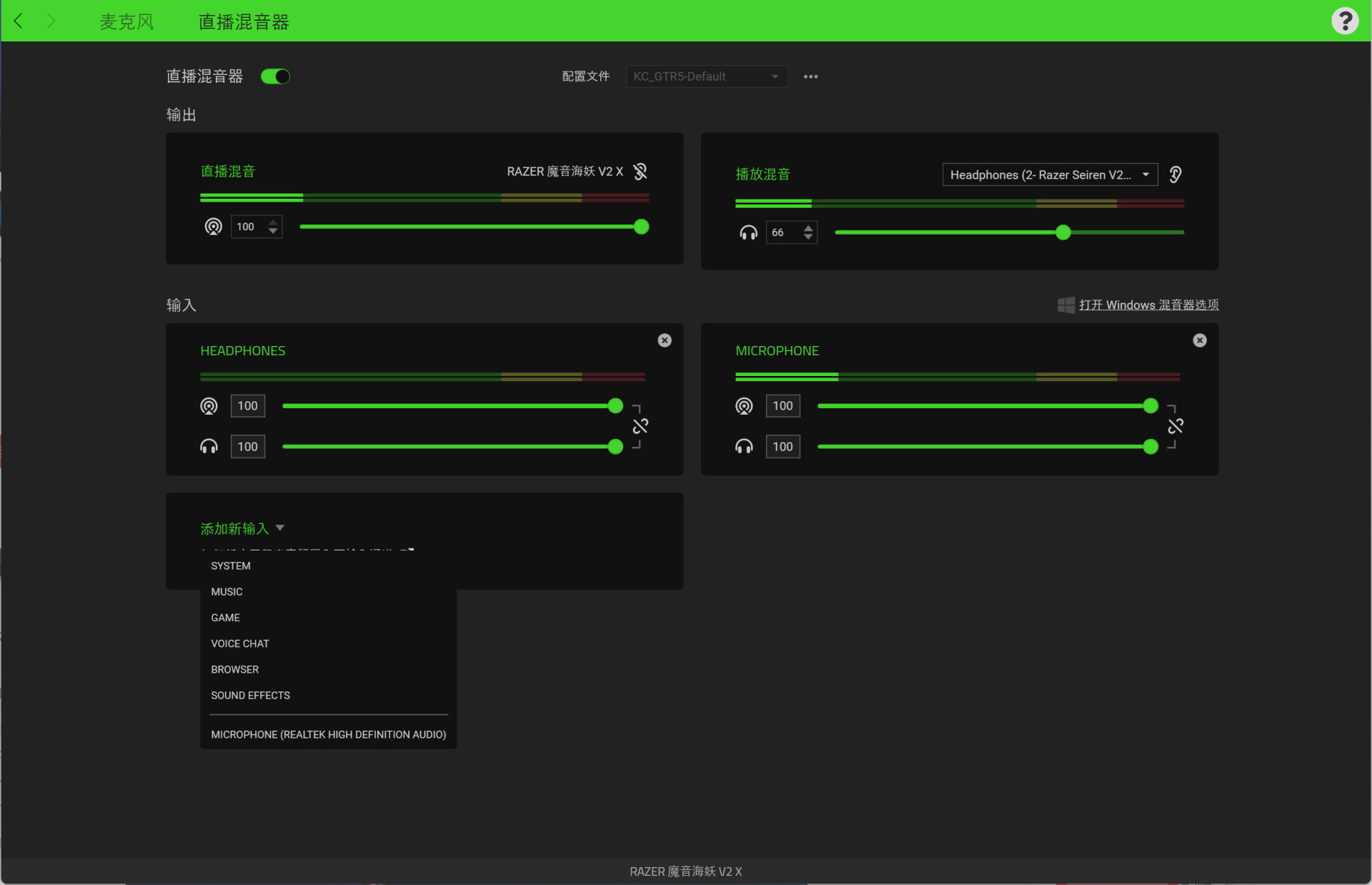This screenshot has height=885, width=1372.
Task: Open the profile three-dots options menu
Action: coord(810,76)
